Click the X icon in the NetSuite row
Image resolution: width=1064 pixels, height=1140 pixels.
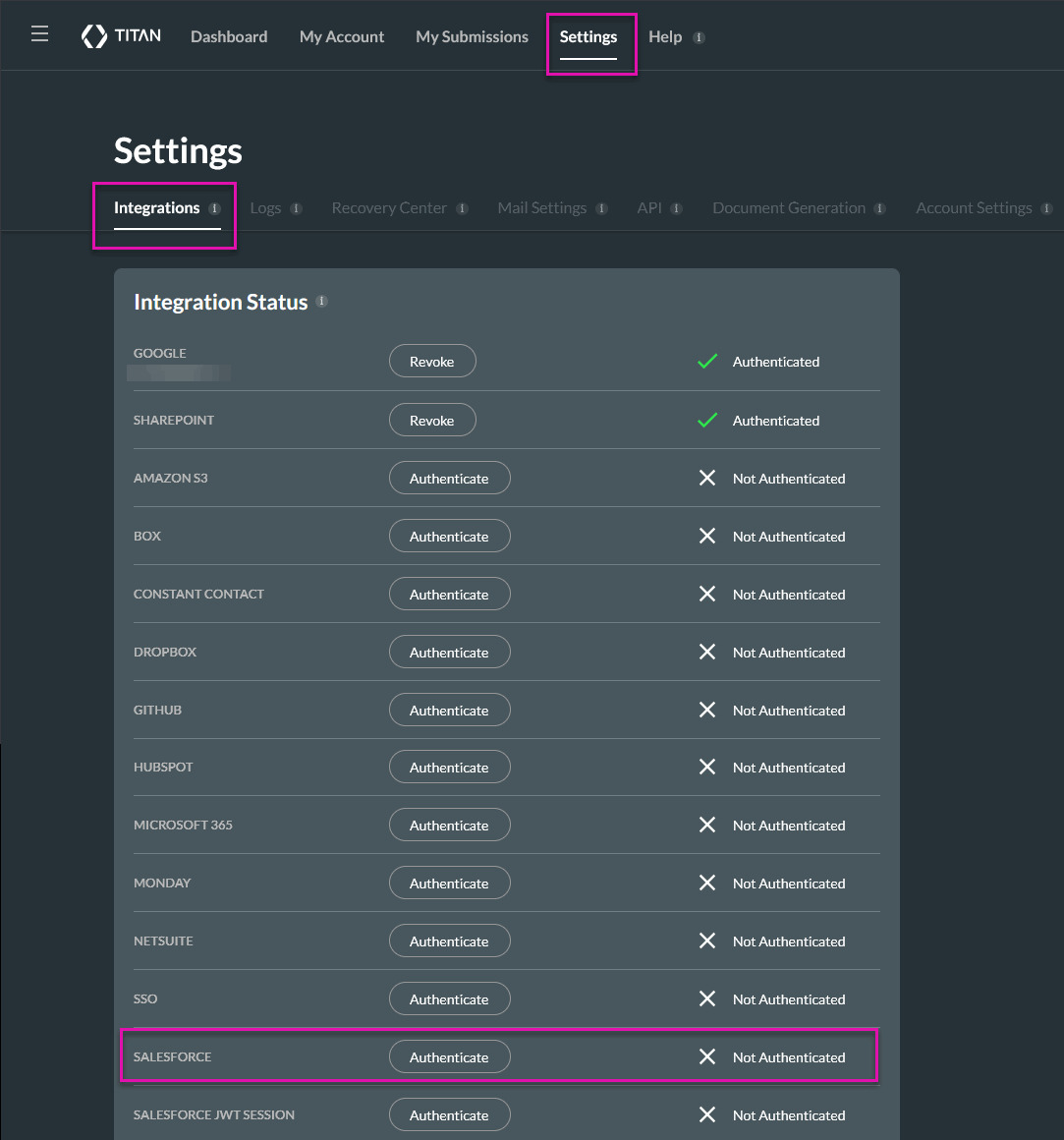pyautogui.click(x=707, y=940)
